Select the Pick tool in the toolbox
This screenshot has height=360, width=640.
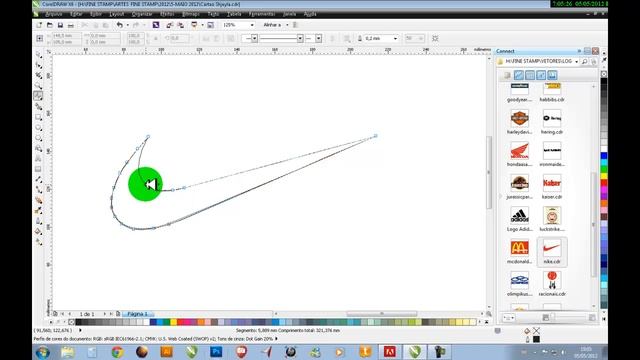click(x=38, y=54)
